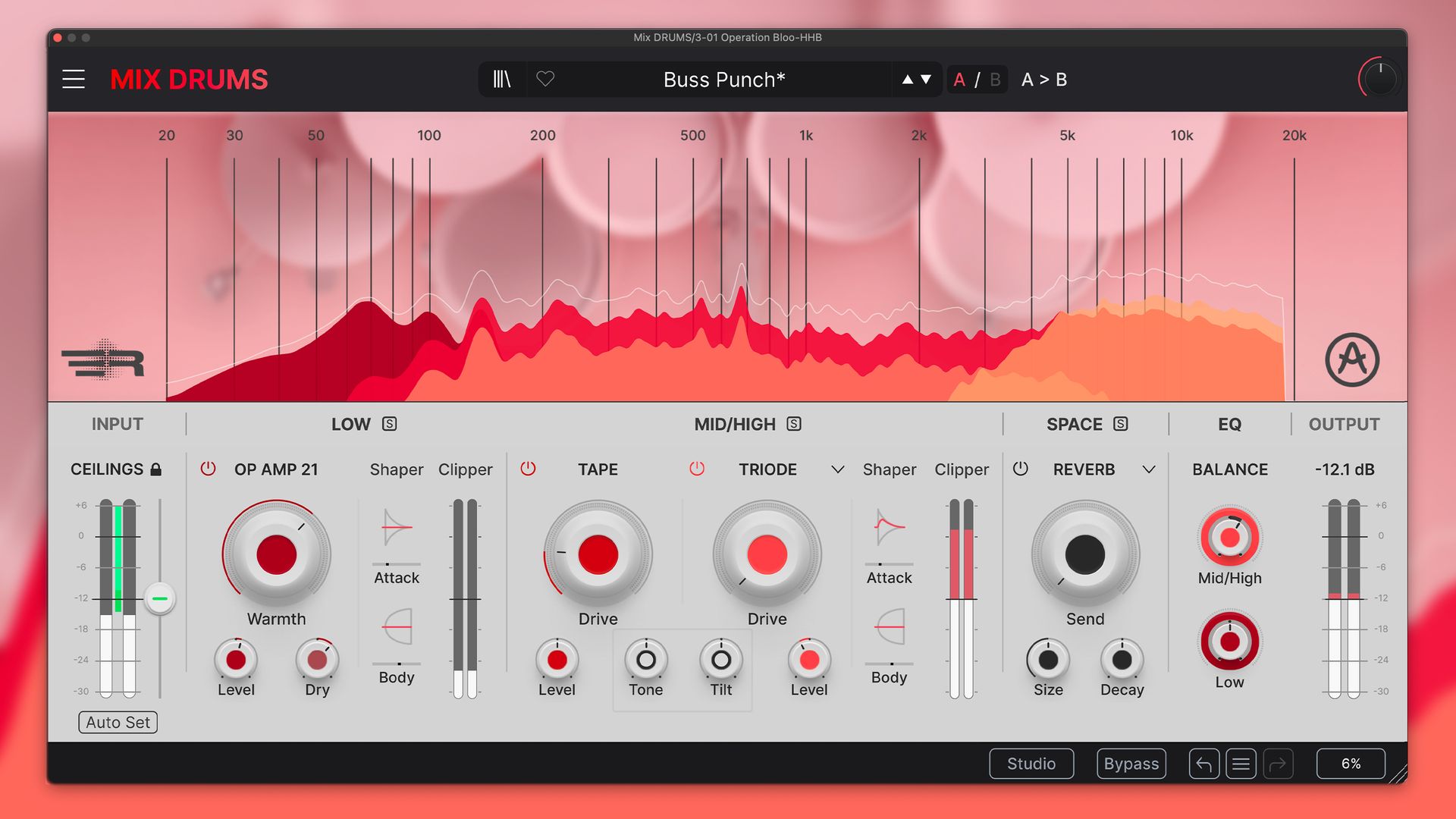The height and width of the screenshot is (819, 1456).
Task: Click the input gain slider handle
Action: coord(160,599)
